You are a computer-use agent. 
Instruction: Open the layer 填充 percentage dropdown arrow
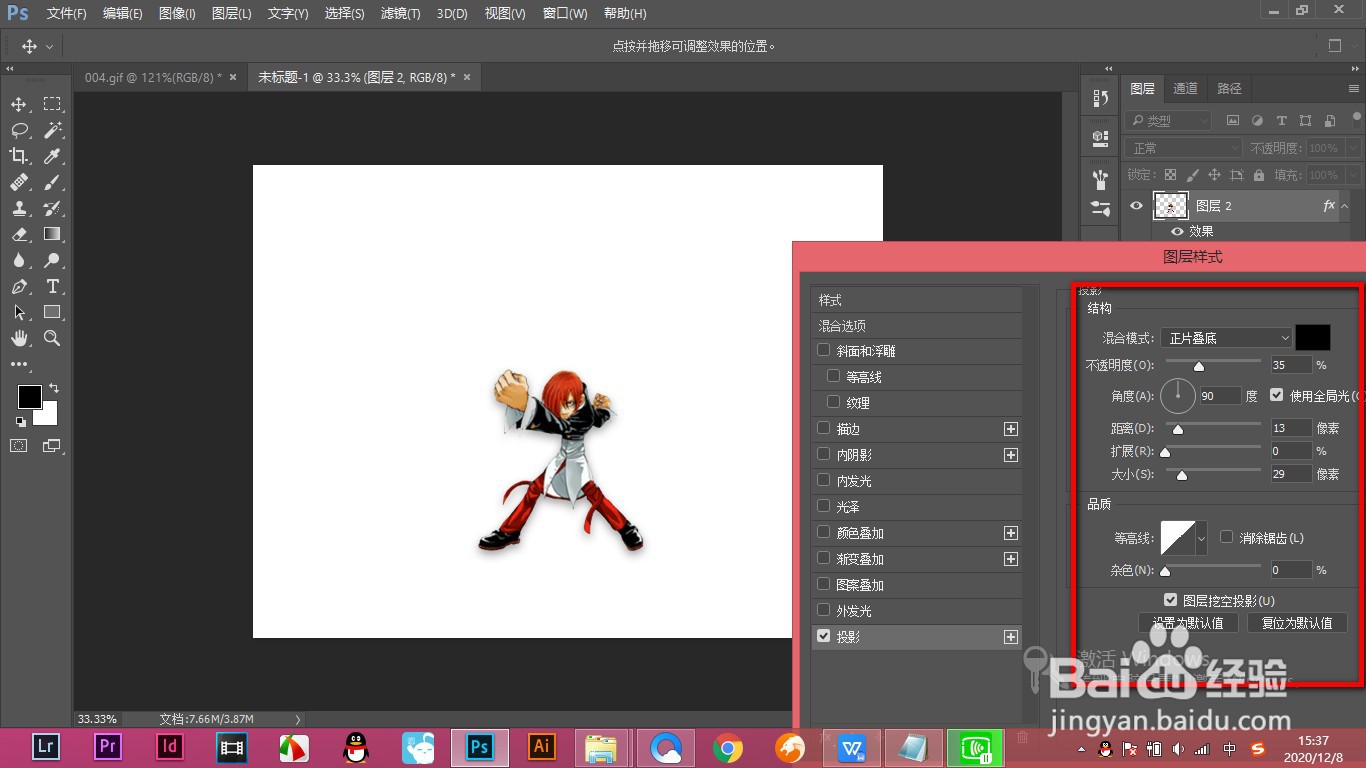pyautogui.click(x=1352, y=175)
